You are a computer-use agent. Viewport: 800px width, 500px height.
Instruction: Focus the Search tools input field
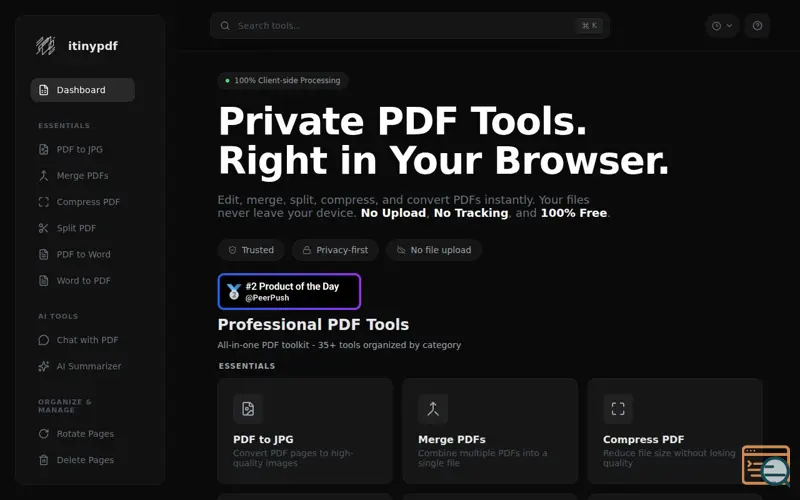(410, 26)
